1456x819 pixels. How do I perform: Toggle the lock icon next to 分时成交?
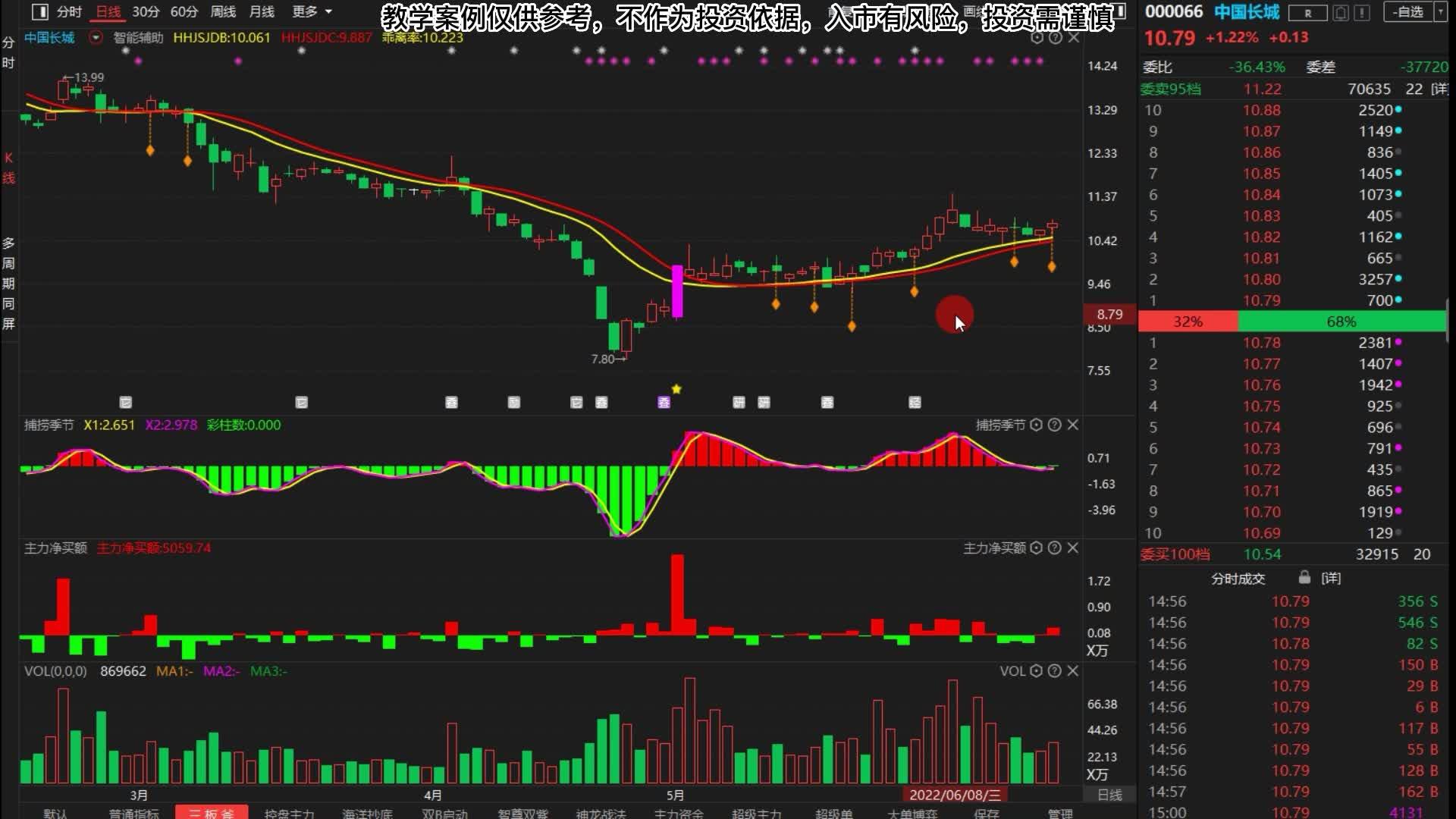pyautogui.click(x=1304, y=578)
